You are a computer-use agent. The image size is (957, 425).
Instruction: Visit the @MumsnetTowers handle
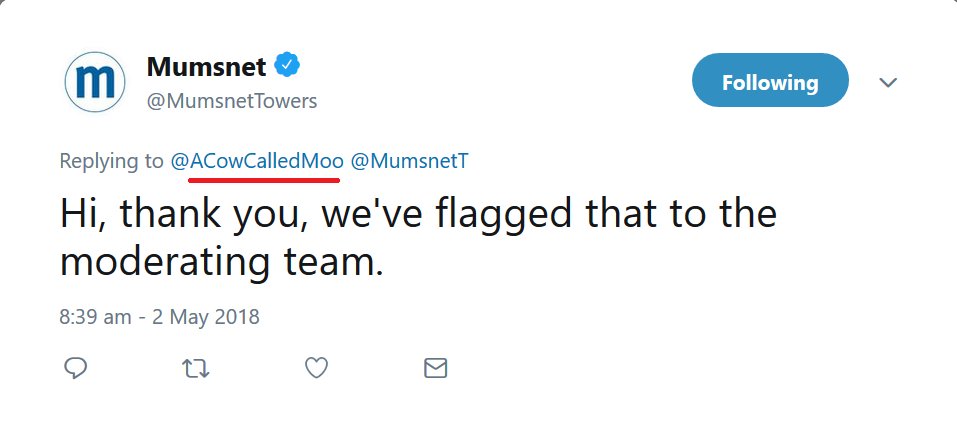click(231, 101)
